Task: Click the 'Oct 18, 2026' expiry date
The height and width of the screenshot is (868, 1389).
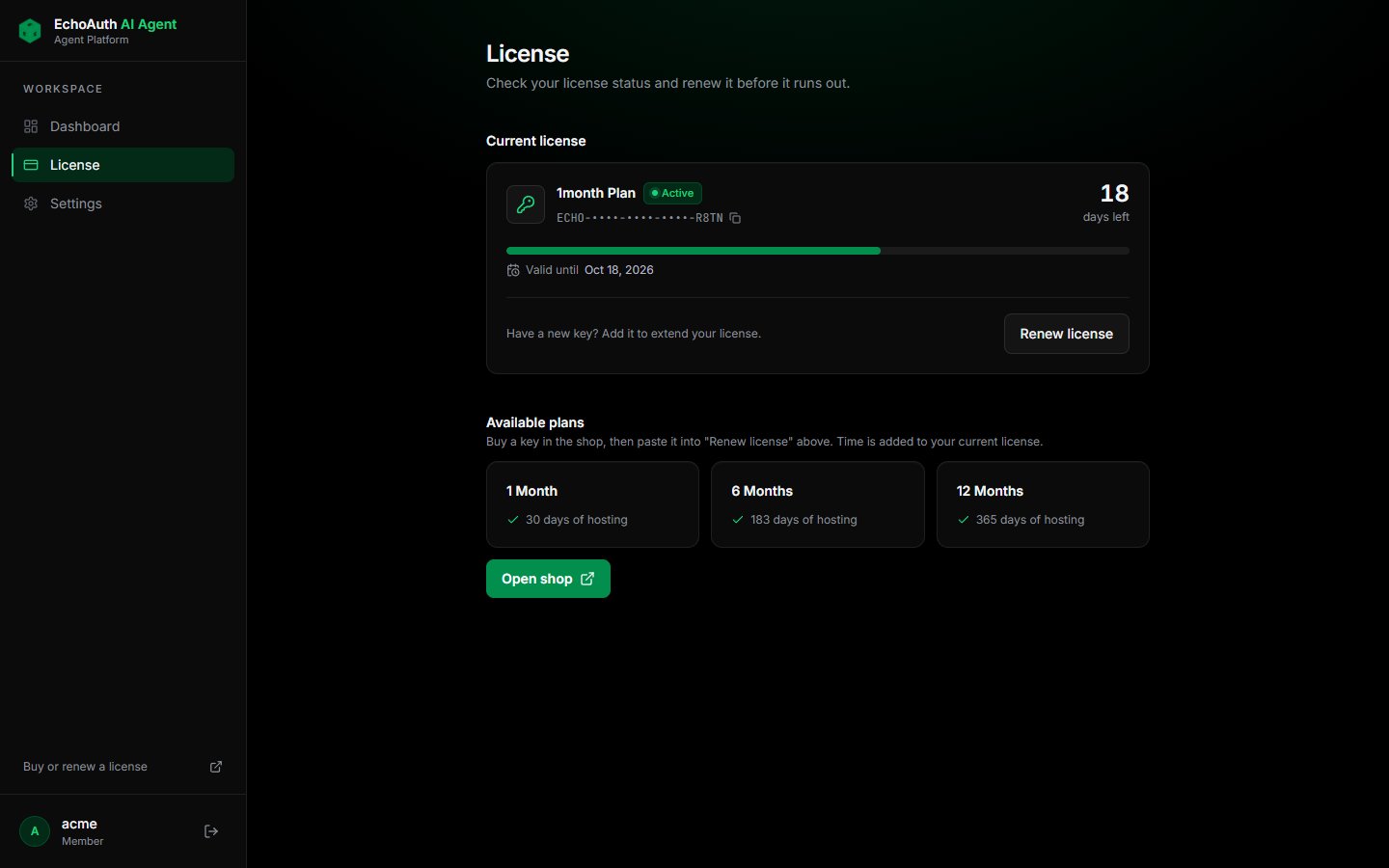Action: click(x=619, y=270)
